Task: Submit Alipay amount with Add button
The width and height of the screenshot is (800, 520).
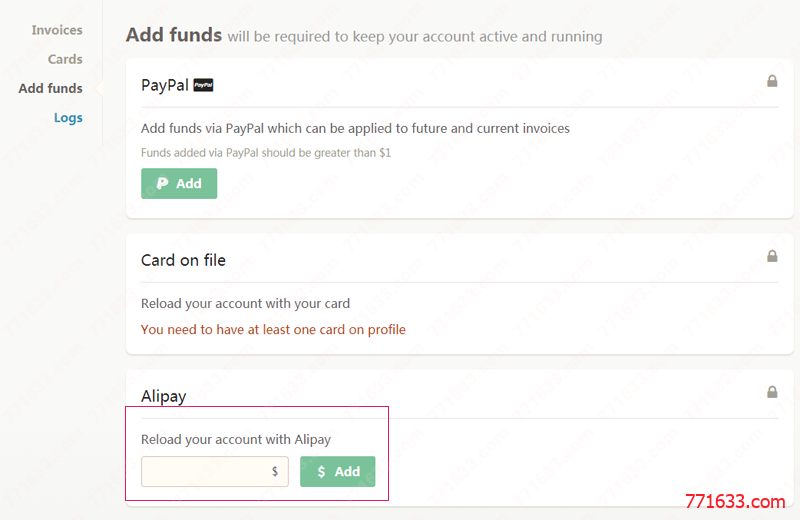Action: pyautogui.click(x=338, y=472)
